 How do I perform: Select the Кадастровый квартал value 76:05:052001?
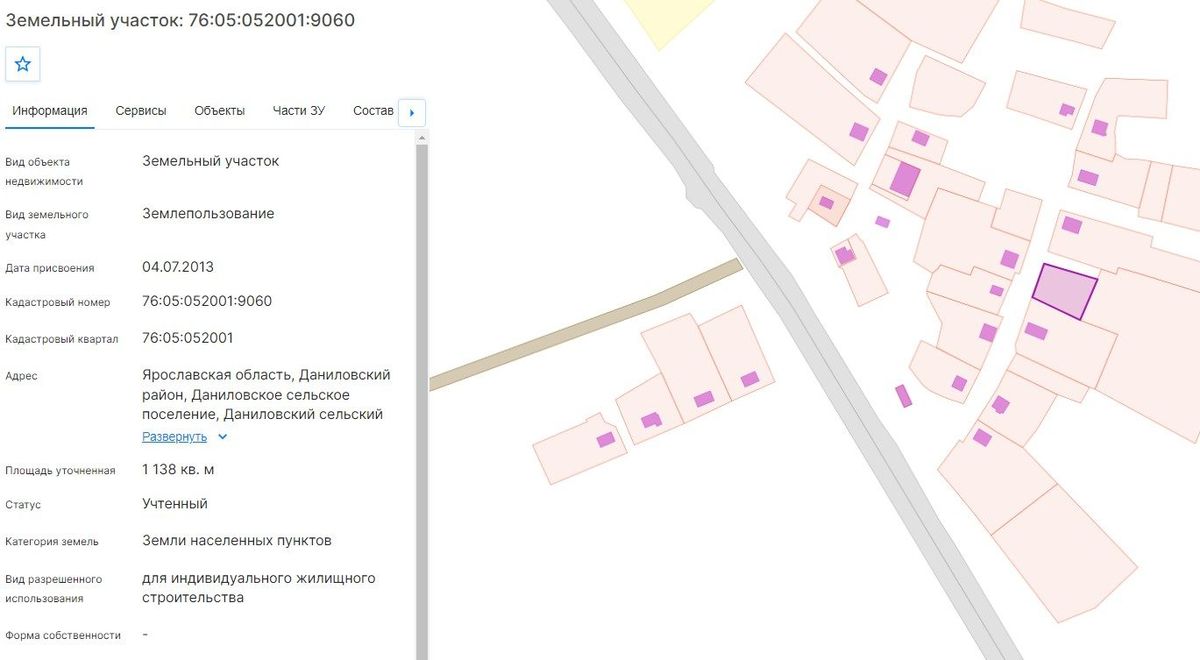pyautogui.click(x=188, y=338)
